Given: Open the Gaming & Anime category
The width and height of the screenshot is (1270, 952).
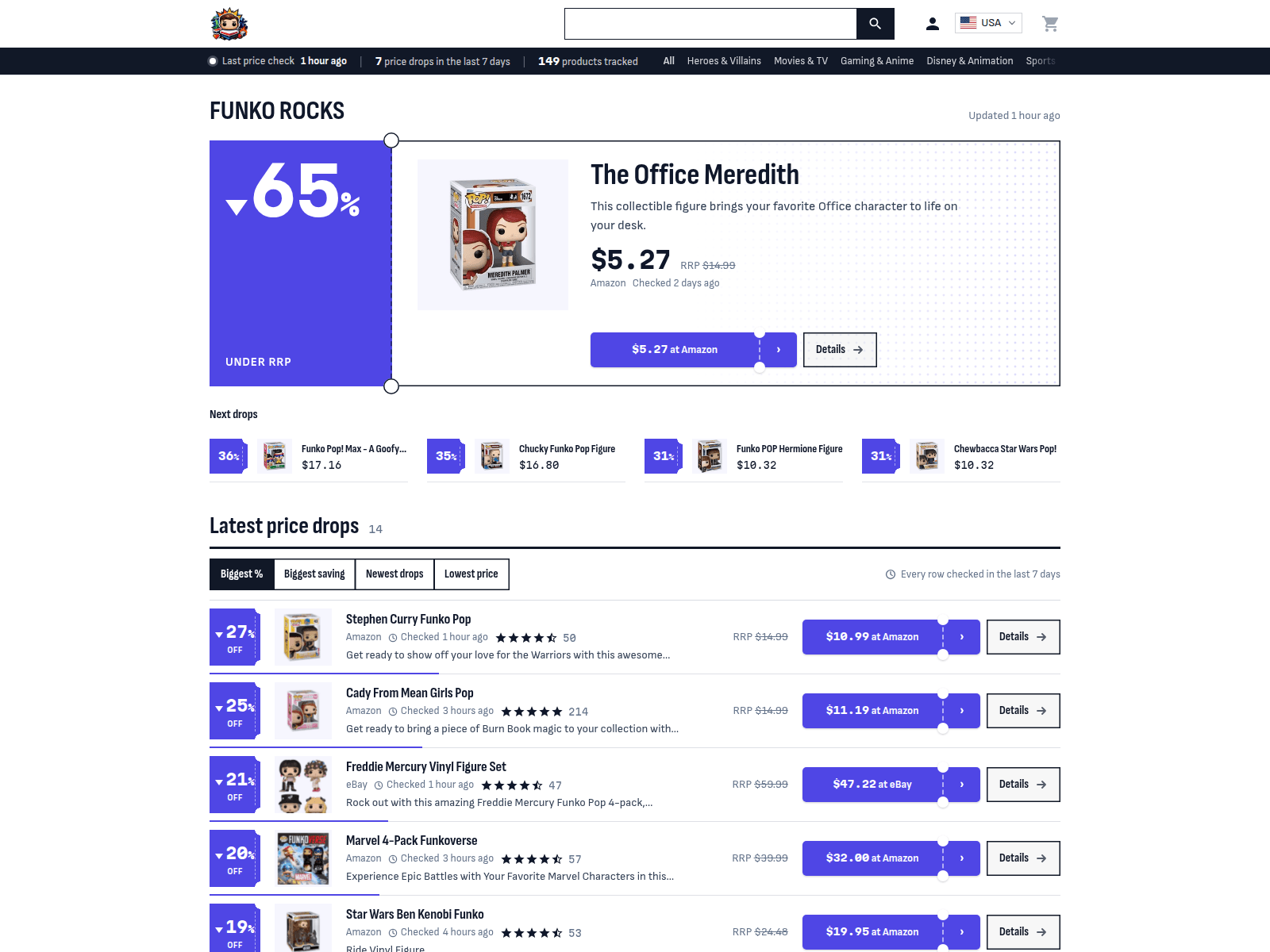Looking at the screenshot, I should (x=877, y=61).
